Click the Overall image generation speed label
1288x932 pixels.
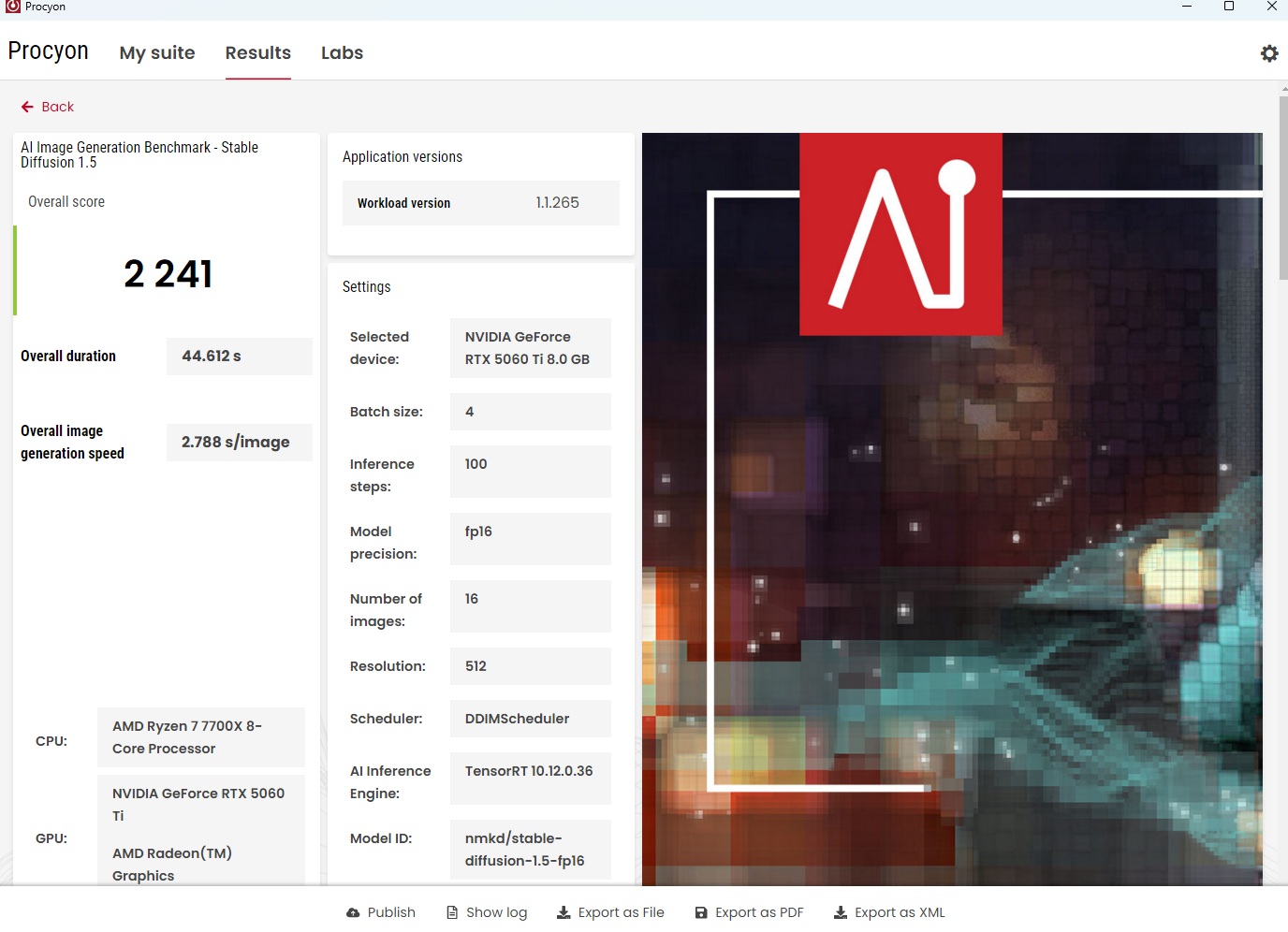(72, 443)
